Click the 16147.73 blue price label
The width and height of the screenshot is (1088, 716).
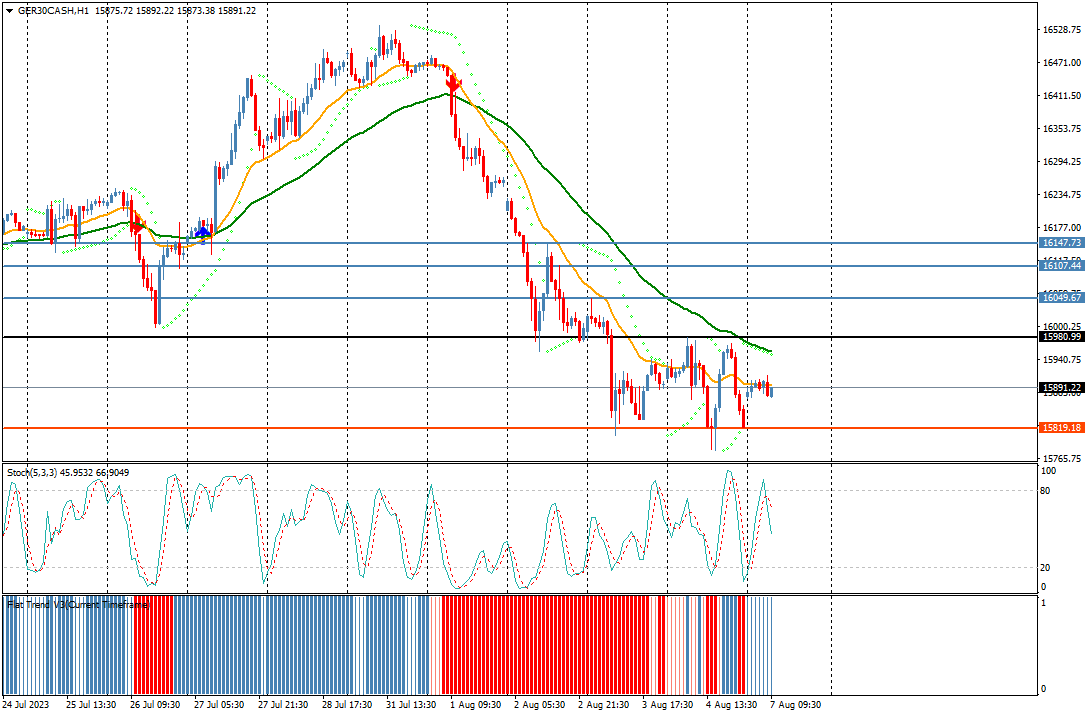(x=1062, y=243)
